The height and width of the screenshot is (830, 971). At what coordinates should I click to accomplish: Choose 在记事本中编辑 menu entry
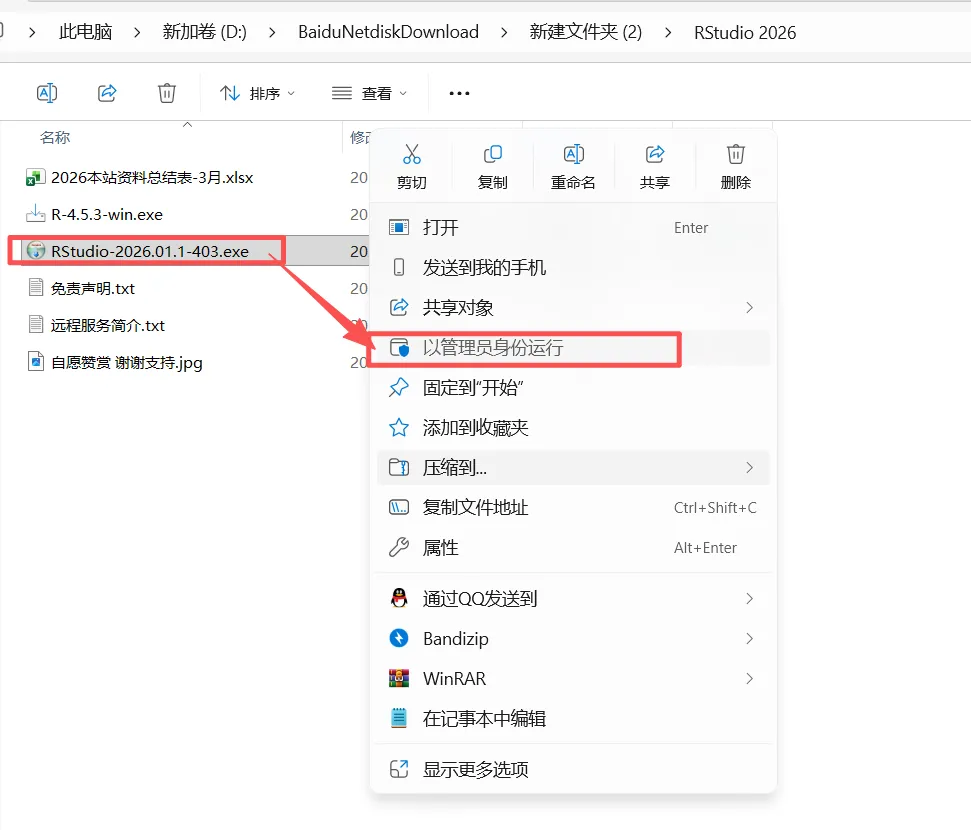(573, 719)
